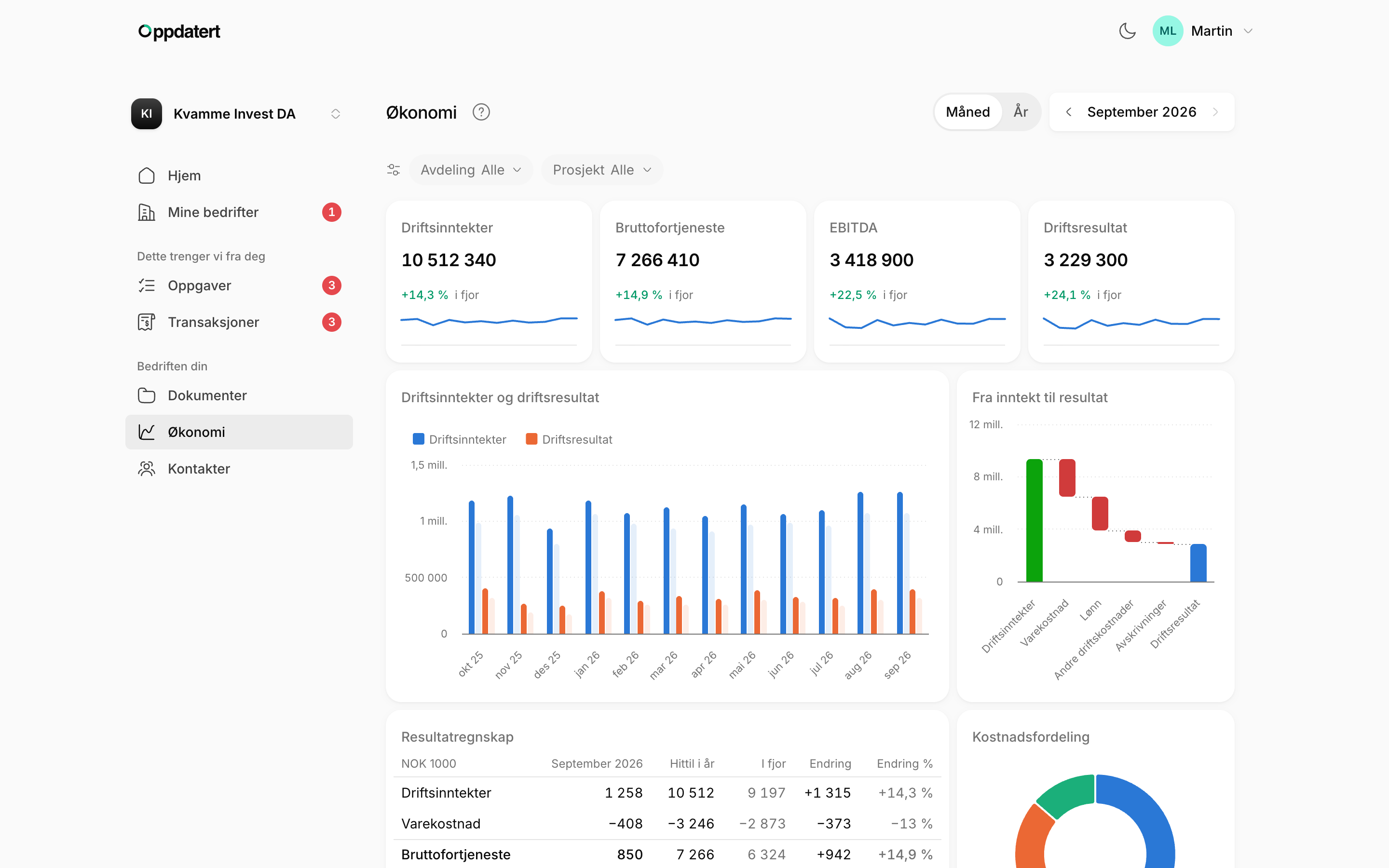Click the Oppdatert logo
Image resolution: width=1389 pixels, height=868 pixels.
(179, 31)
